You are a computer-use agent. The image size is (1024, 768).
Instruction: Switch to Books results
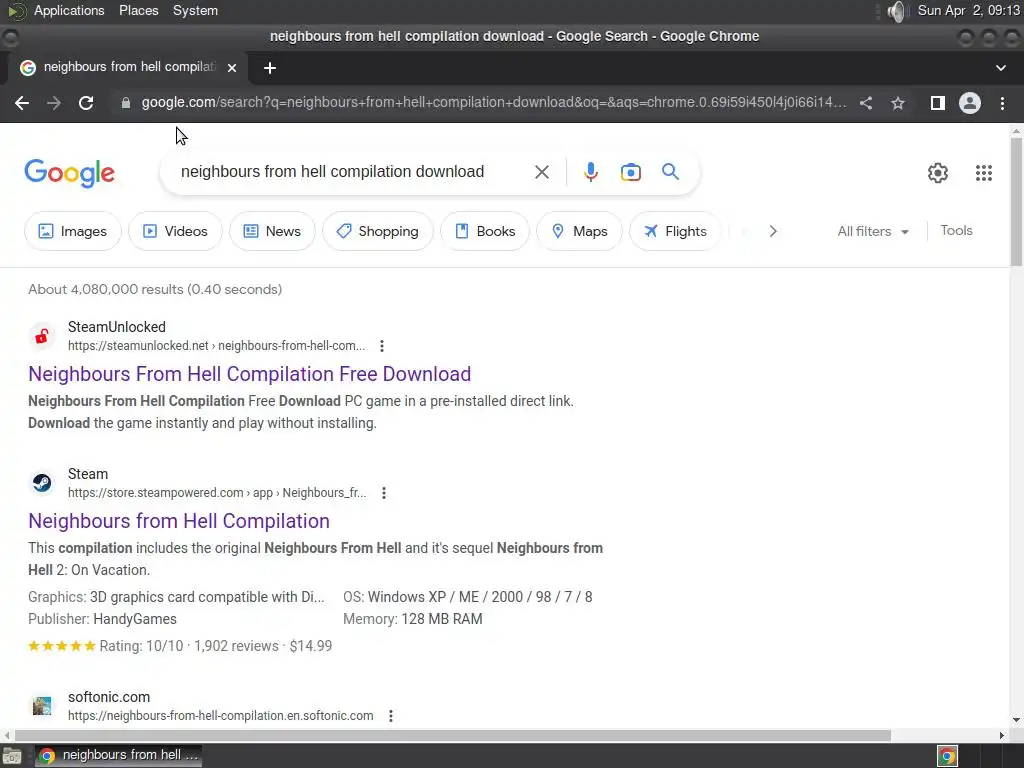pyautogui.click(x=485, y=231)
